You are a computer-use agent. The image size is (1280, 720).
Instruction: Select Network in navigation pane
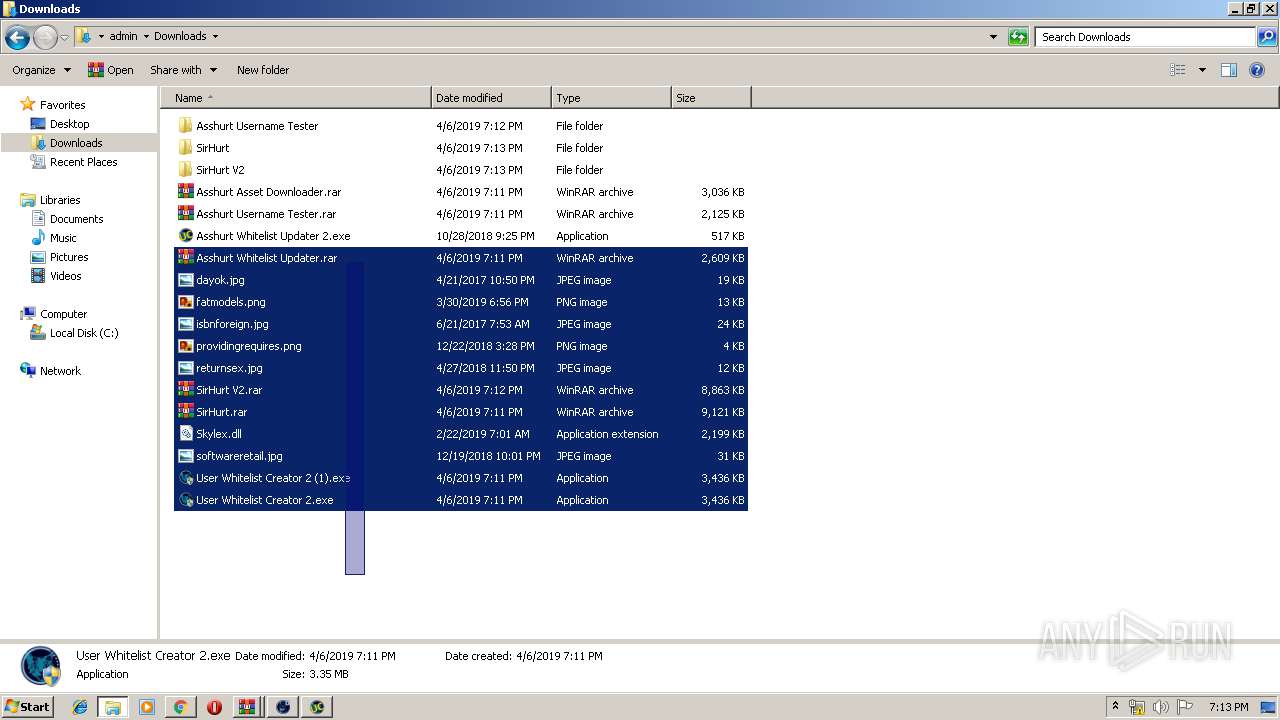[60, 371]
